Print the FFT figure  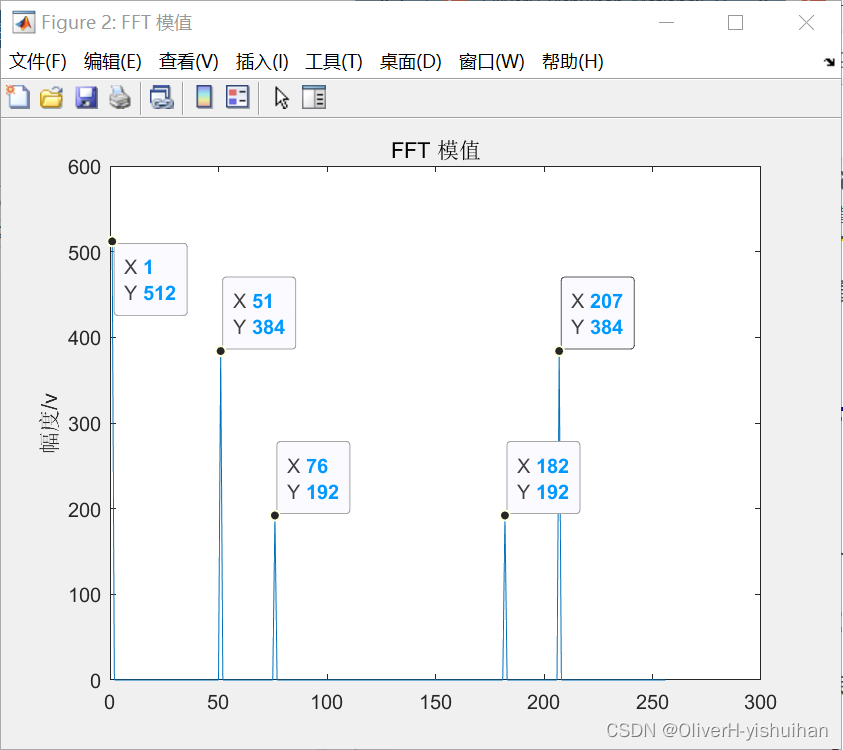coord(119,97)
